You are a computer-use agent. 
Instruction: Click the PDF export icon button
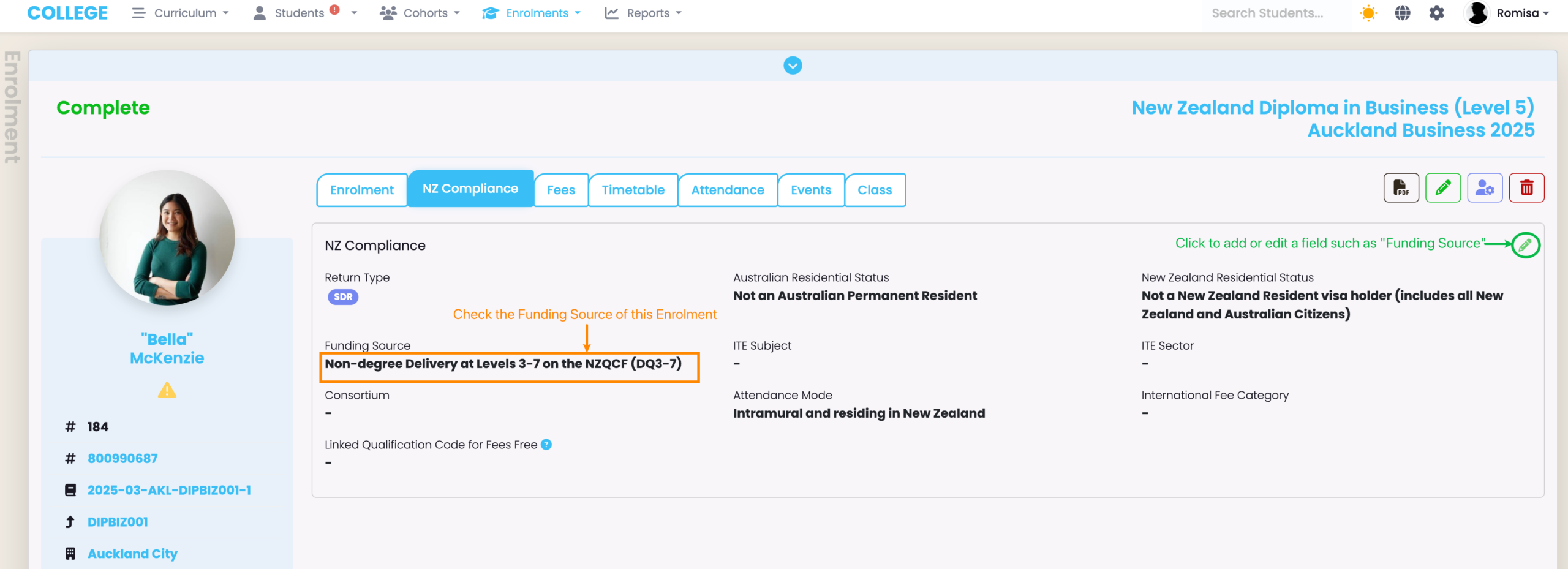[1401, 188]
